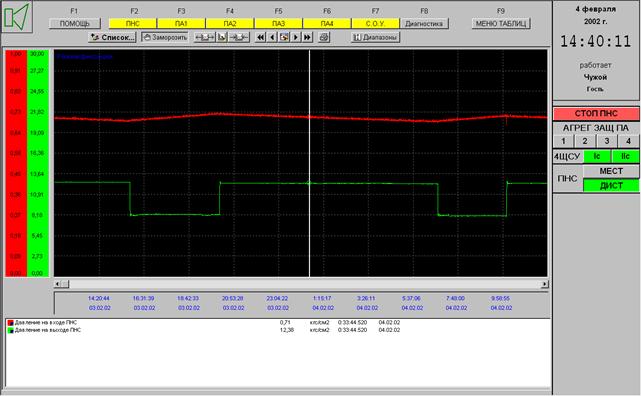Click the green scale column of the chart

(38, 163)
